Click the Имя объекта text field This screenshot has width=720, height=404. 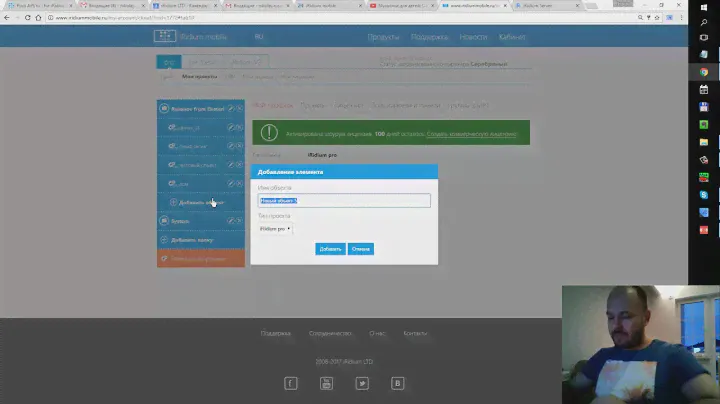click(343, 201)
